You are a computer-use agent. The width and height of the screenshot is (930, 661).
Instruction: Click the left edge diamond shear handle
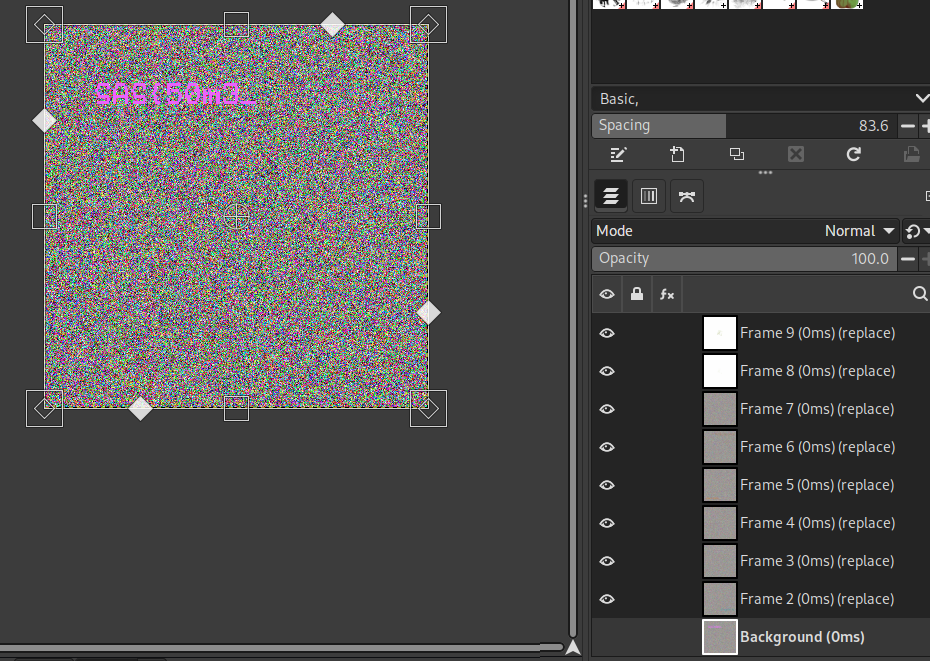click(44, 120)
